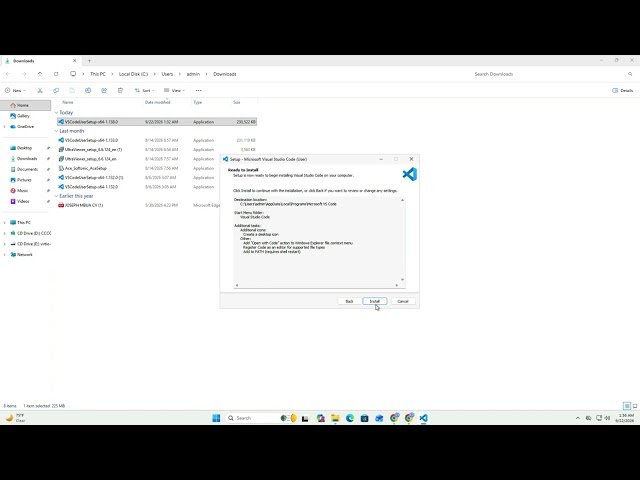The height and width of the screenshot is (480, 640).
Task: Click the Search Downloads field
Action: point(552,74)
